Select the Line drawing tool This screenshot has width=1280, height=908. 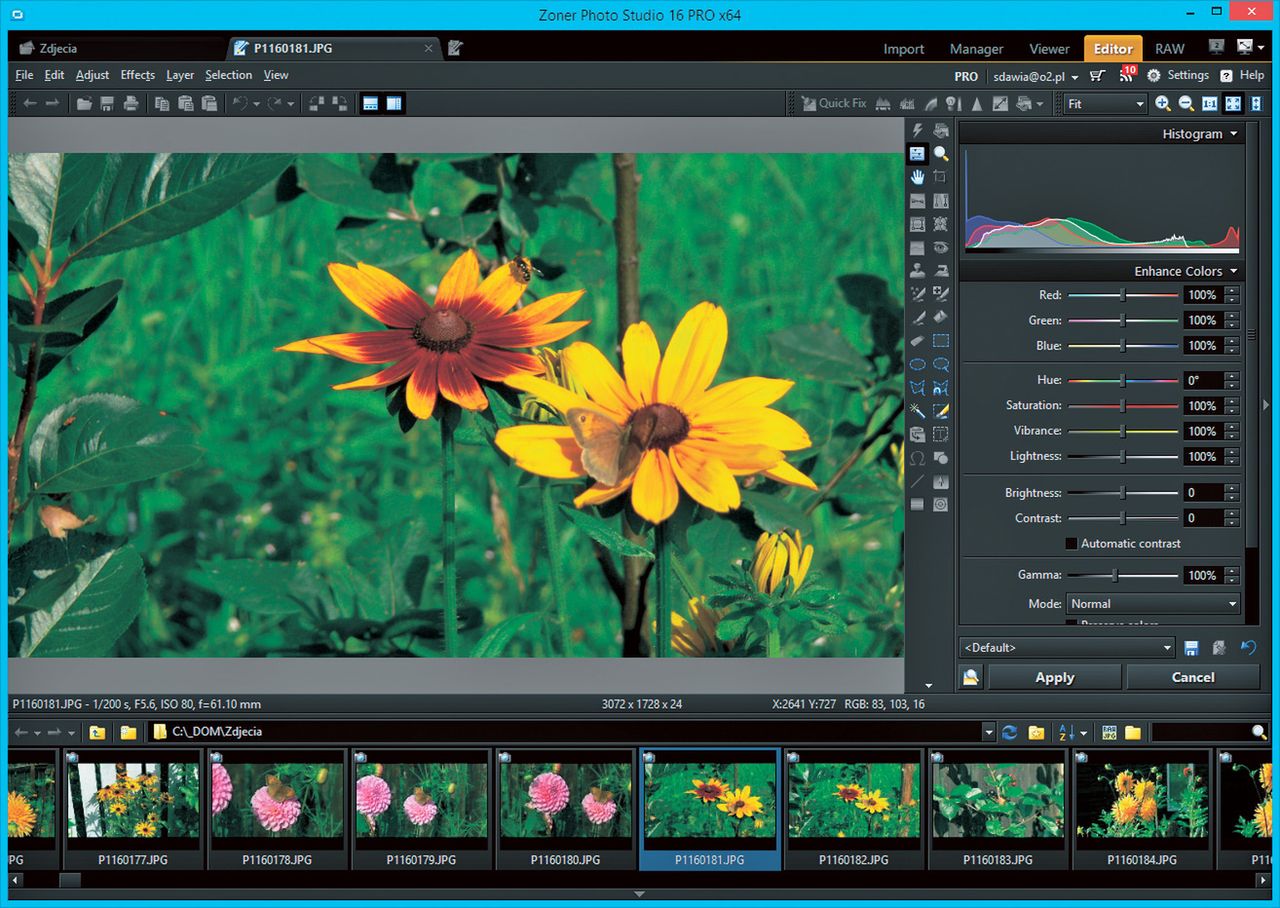click(917, 482)
